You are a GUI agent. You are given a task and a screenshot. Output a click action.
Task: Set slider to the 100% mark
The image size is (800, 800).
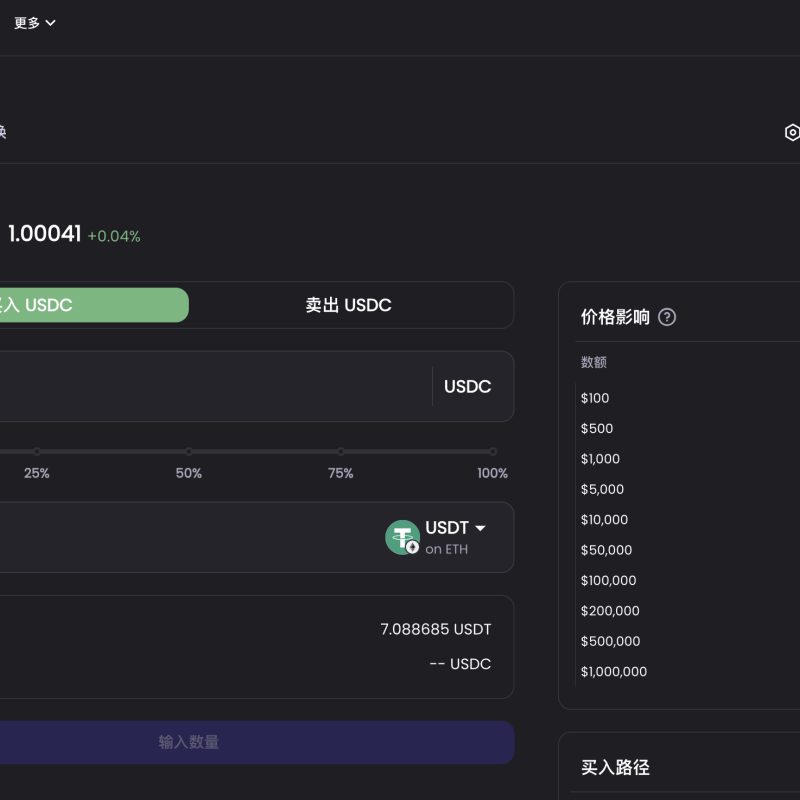[492, 452]
